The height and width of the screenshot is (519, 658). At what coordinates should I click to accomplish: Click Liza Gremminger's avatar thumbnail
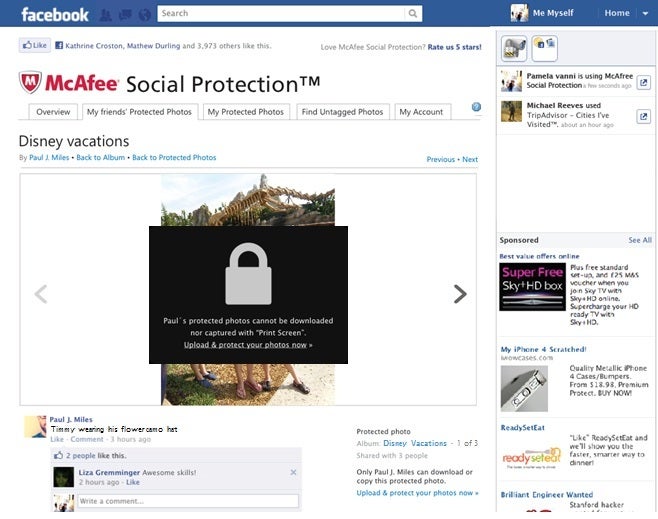[64, 477]
